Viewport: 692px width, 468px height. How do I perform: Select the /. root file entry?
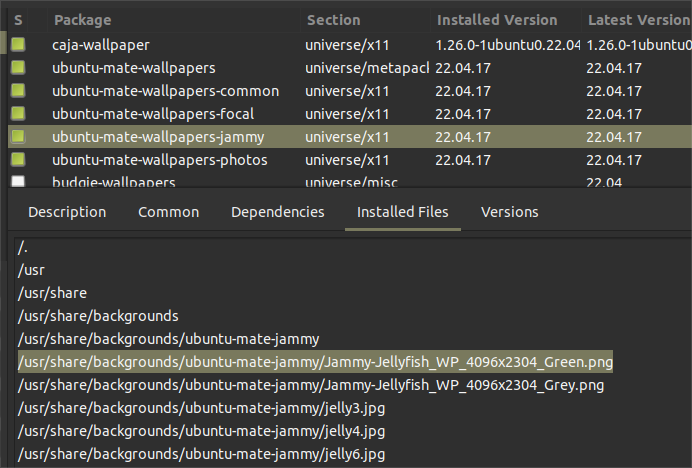click(23, 248)
